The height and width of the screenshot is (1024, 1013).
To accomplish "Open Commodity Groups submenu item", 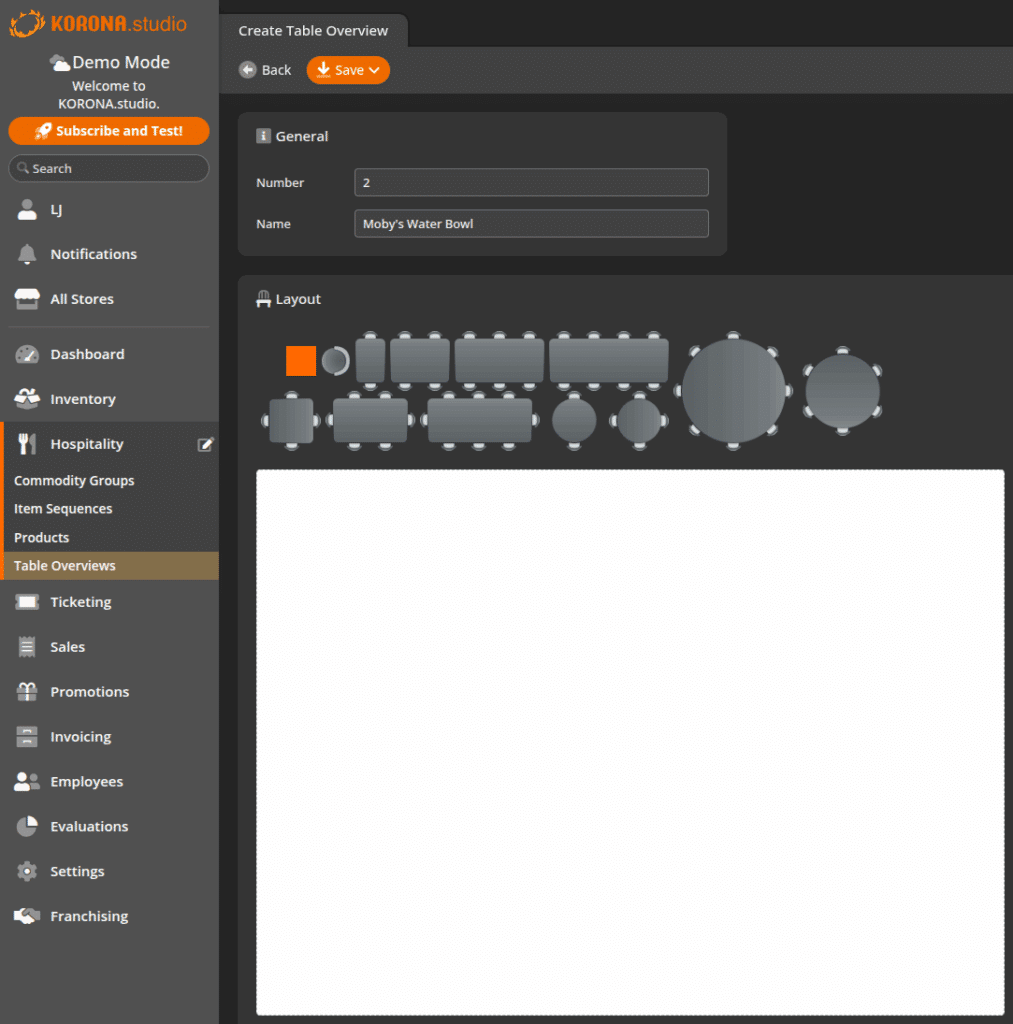I will 74,481.
